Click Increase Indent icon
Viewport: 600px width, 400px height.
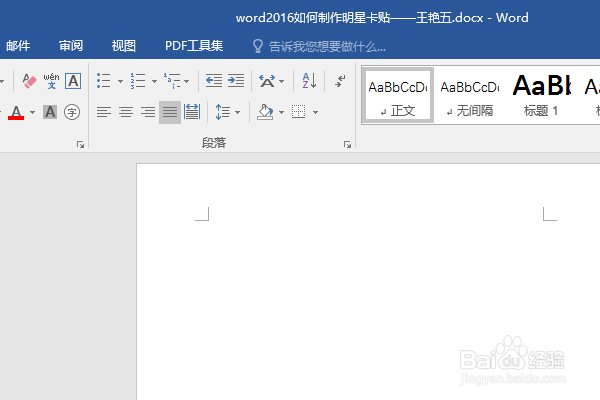236,81
